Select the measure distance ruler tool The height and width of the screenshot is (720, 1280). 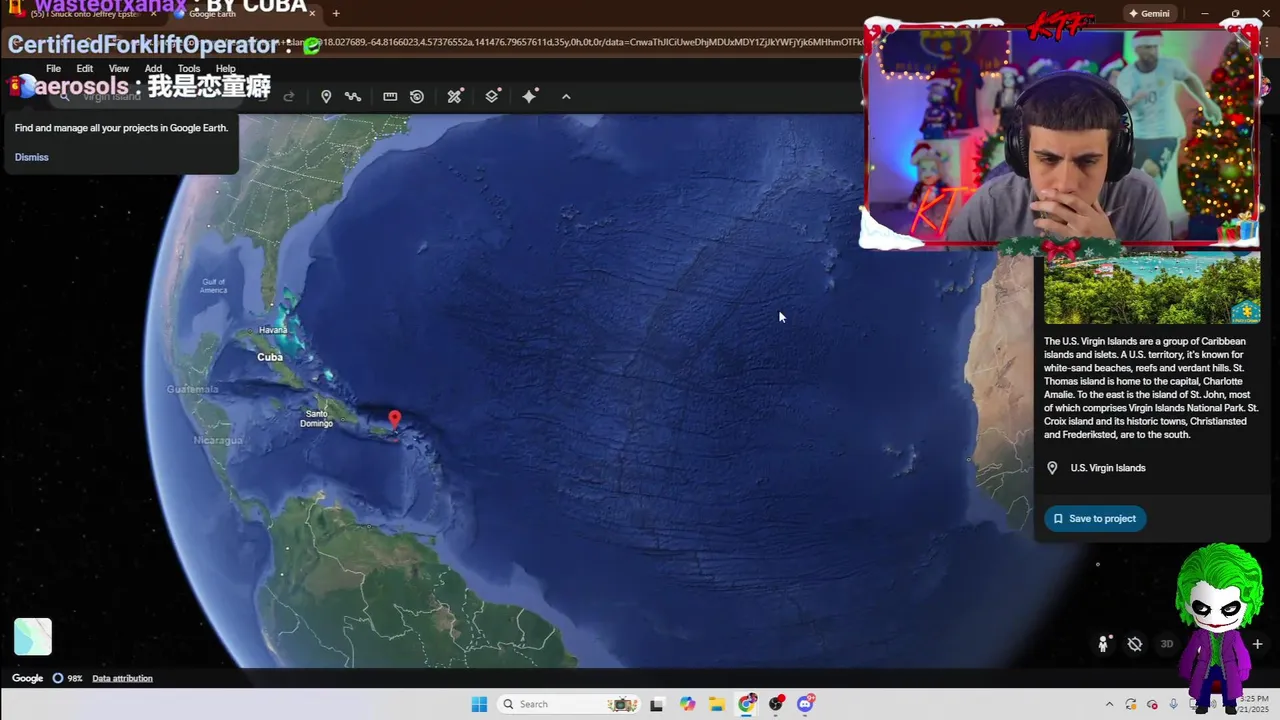point(390,96)
